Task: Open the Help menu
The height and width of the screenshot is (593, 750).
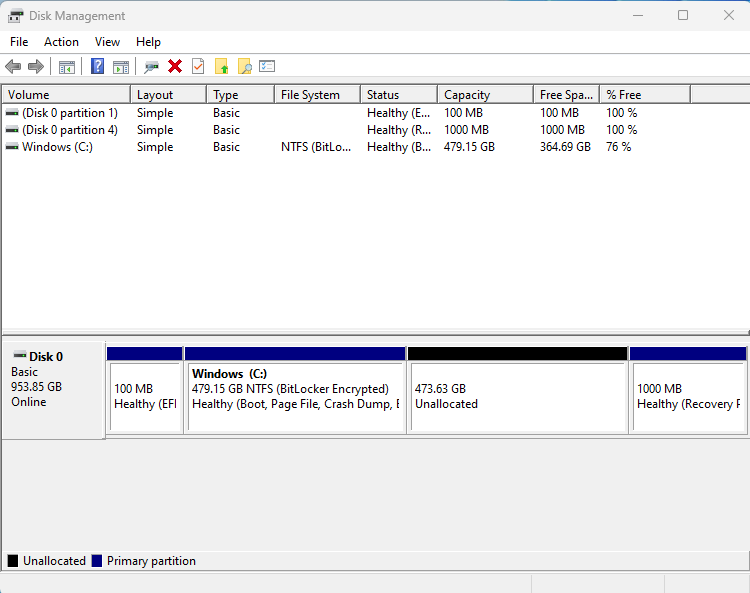Action: pos(148,42)
